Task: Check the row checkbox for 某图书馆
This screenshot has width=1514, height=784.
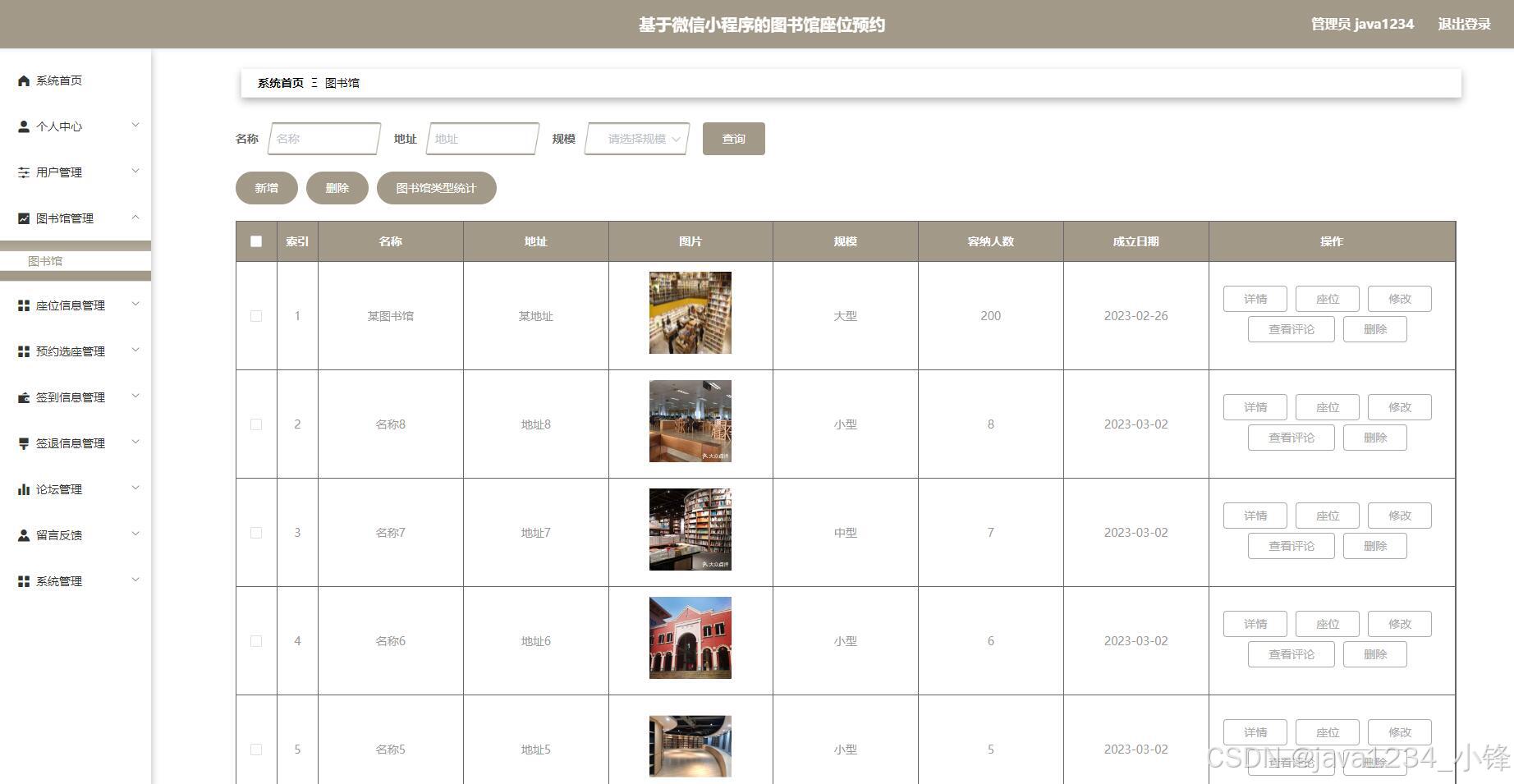Action: coord(256,316)
